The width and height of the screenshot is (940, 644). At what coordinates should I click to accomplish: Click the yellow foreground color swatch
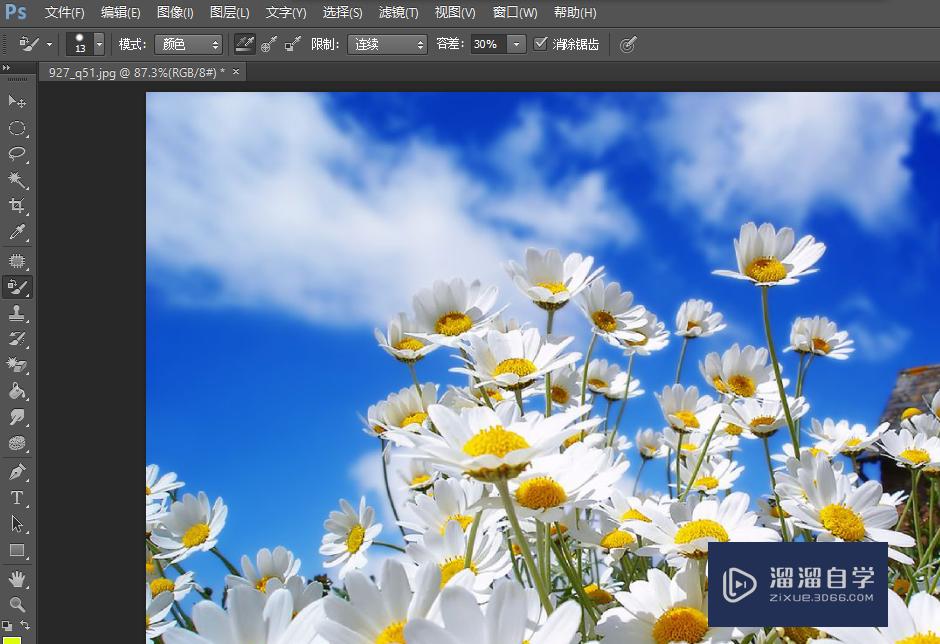click(x=14, y=640)
